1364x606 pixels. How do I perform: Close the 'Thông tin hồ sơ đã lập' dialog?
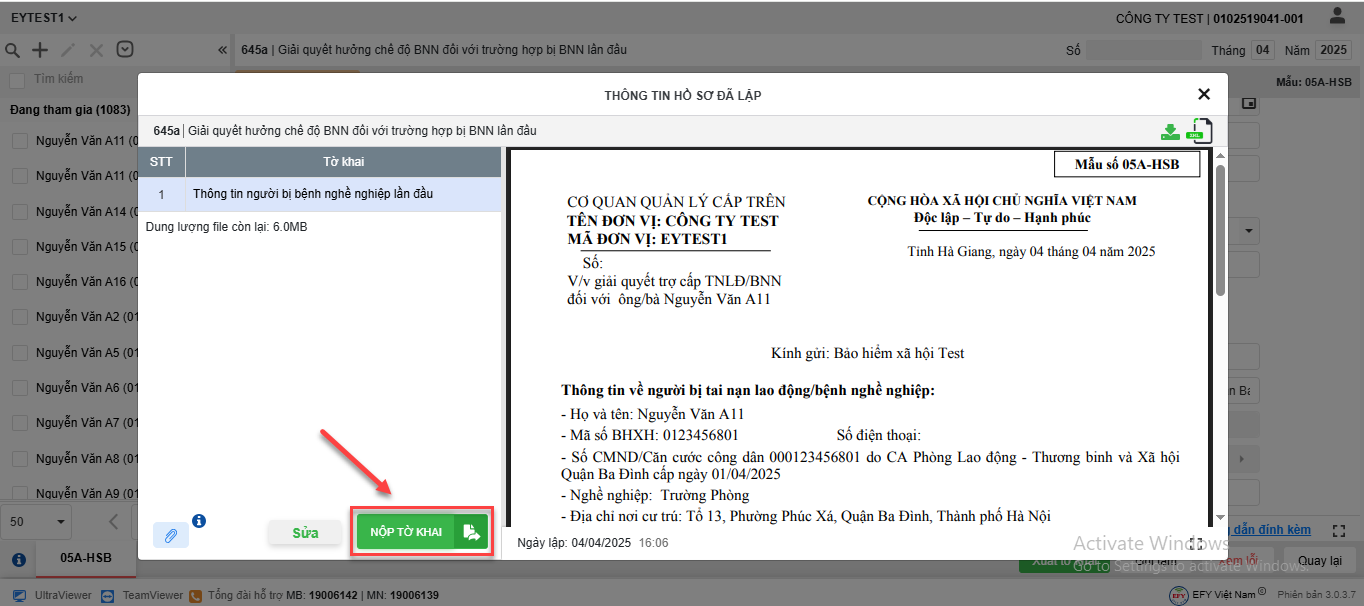[1204, 94]
